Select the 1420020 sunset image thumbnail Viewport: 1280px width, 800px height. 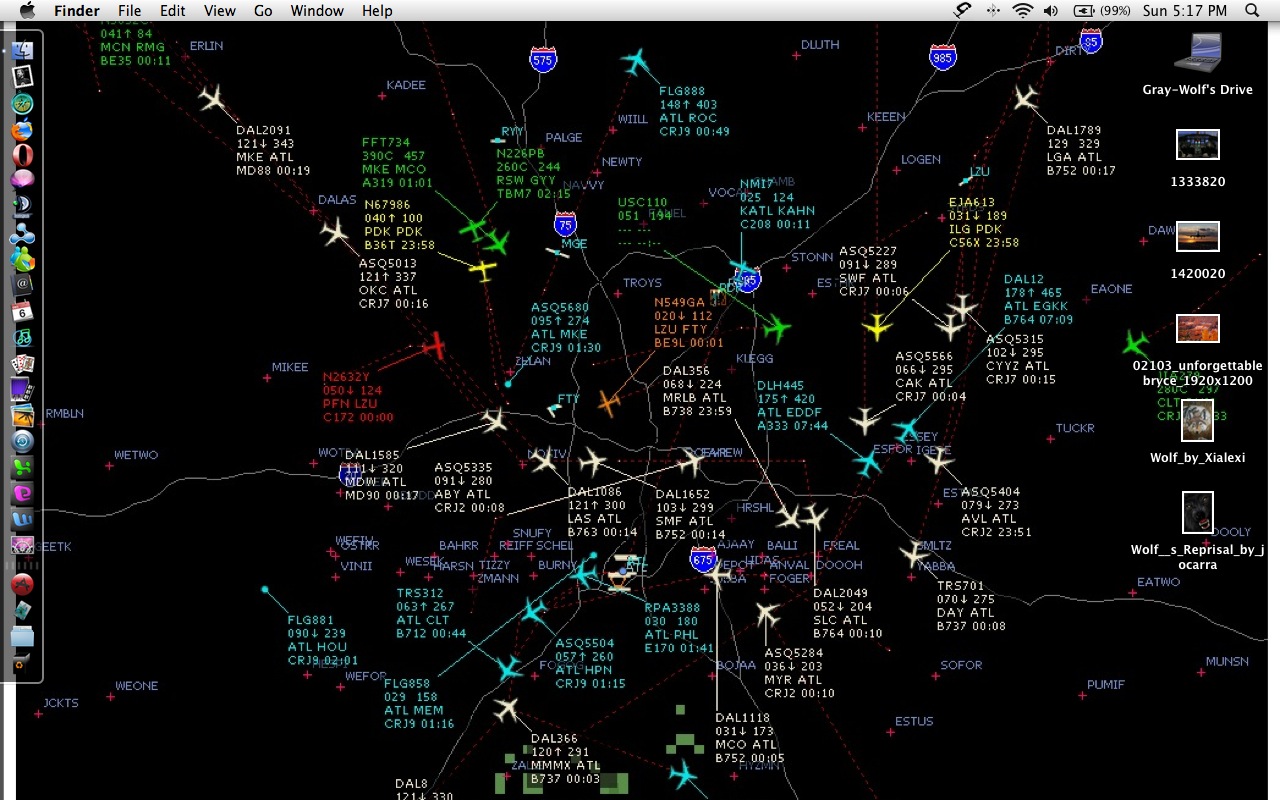1198,237
